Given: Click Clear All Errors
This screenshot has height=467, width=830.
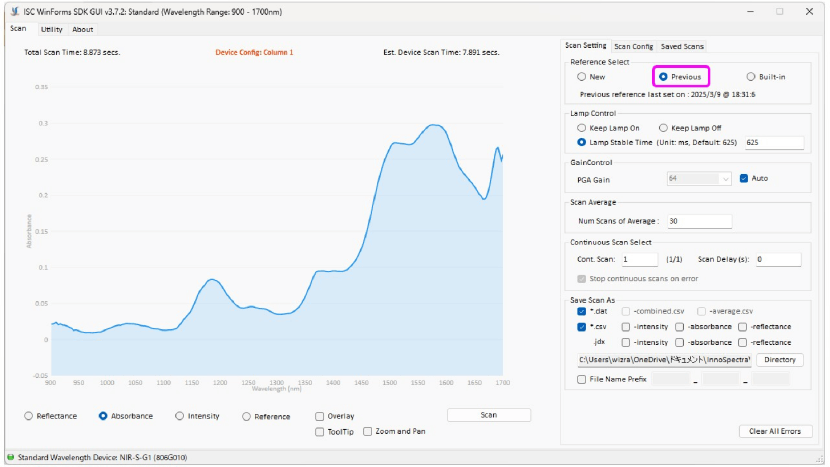Looking at the screenshot, I should [775, 431].
